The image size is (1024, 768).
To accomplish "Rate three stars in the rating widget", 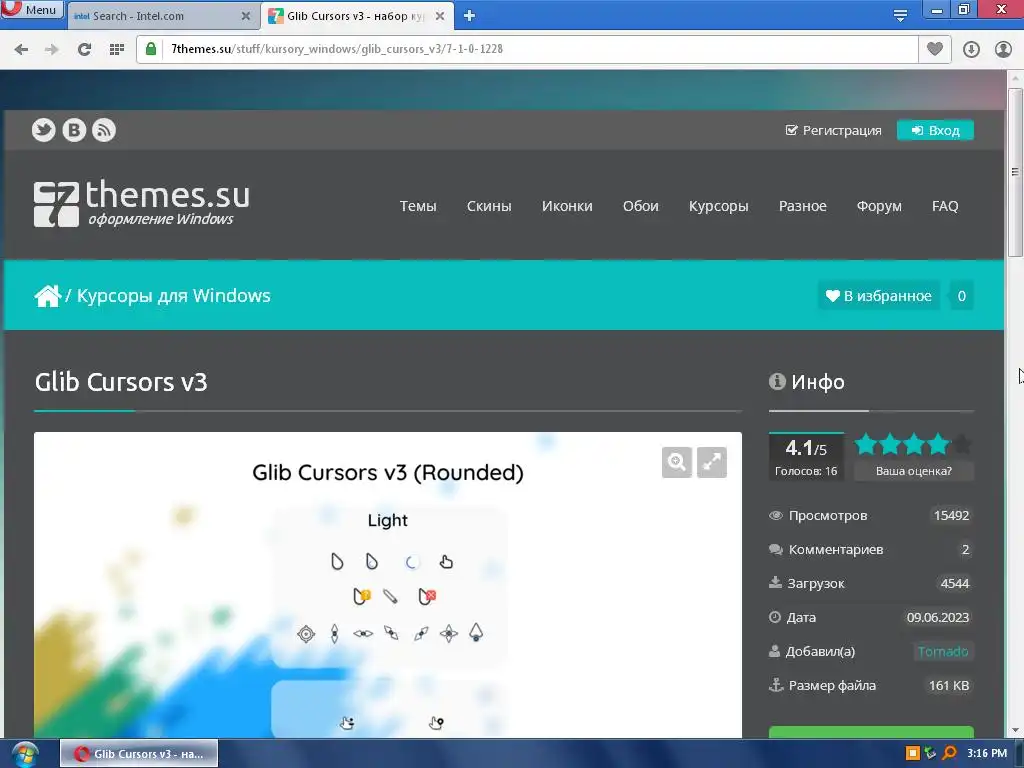I will (x=914, y=444).
